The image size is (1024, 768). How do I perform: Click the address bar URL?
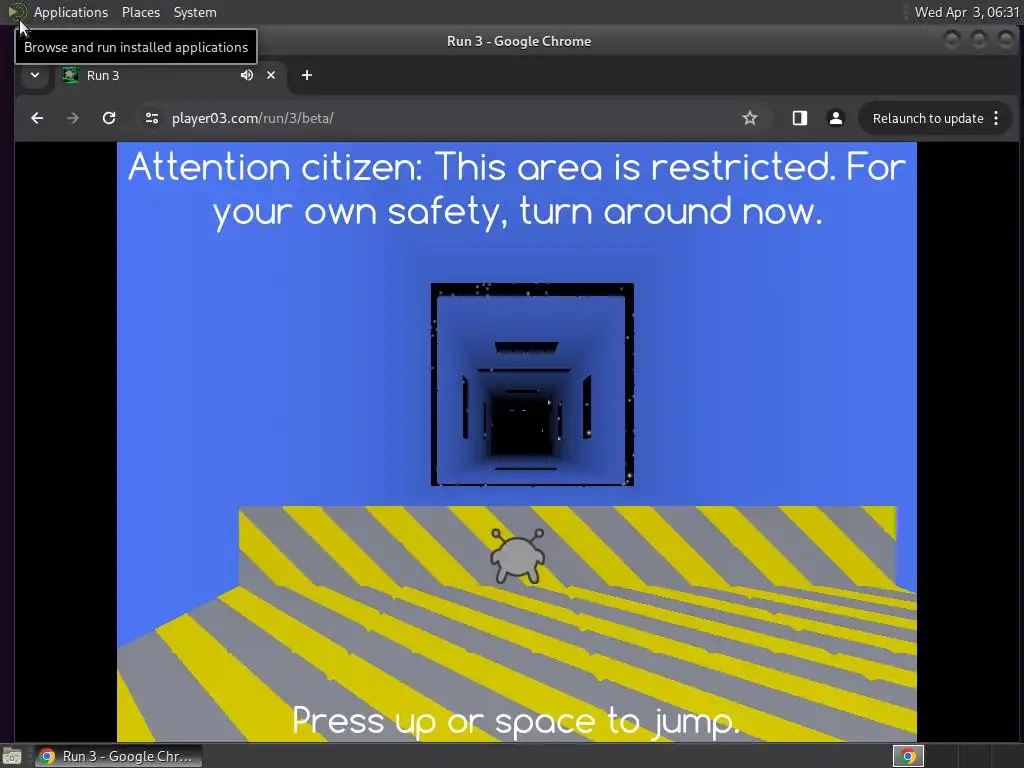pos(253,118)
